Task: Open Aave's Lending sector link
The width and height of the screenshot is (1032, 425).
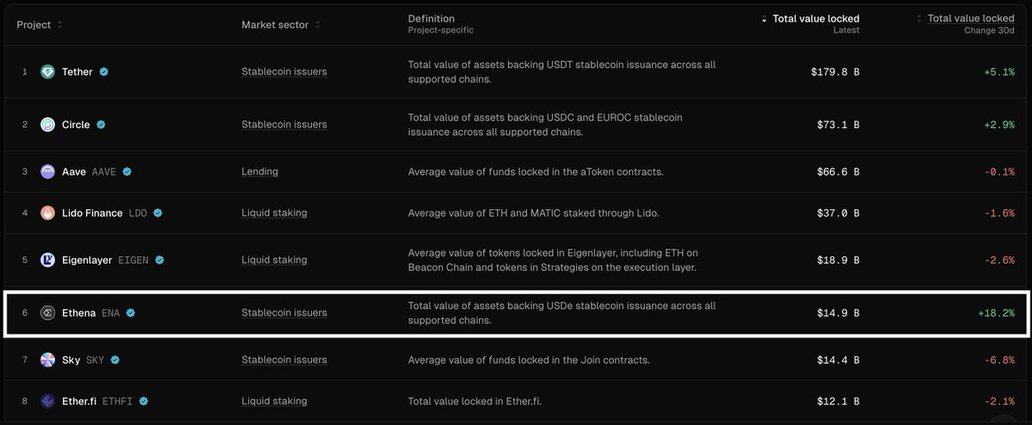Action: 260,172
